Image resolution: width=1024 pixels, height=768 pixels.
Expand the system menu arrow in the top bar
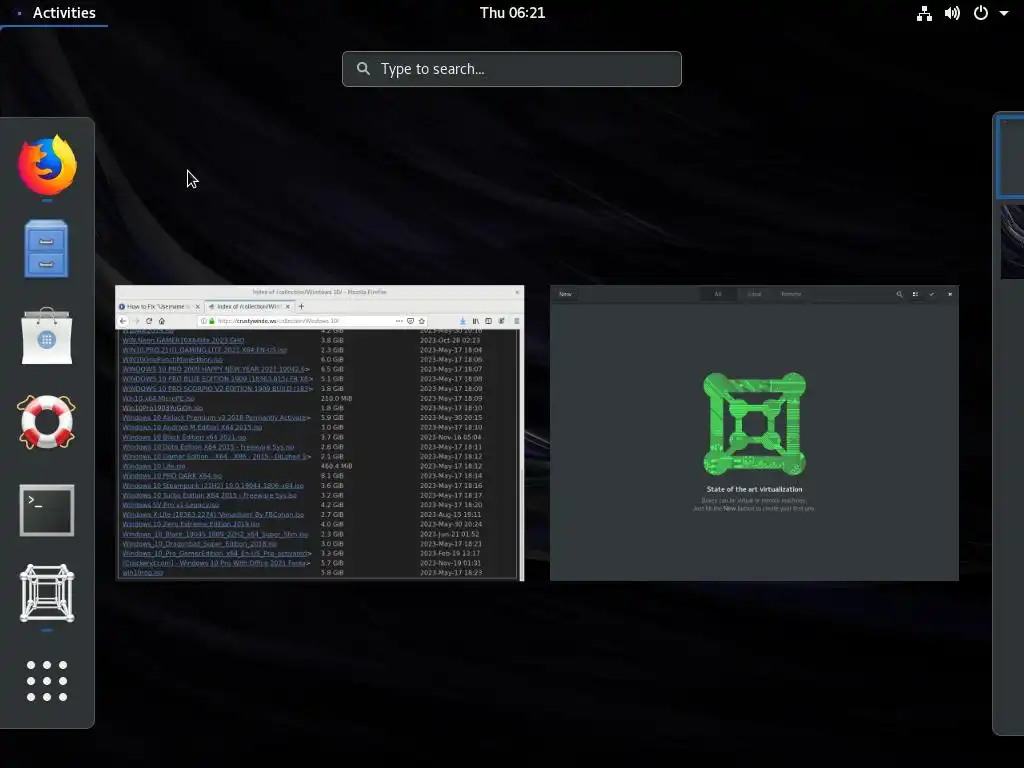click(x=1004, y=13)
